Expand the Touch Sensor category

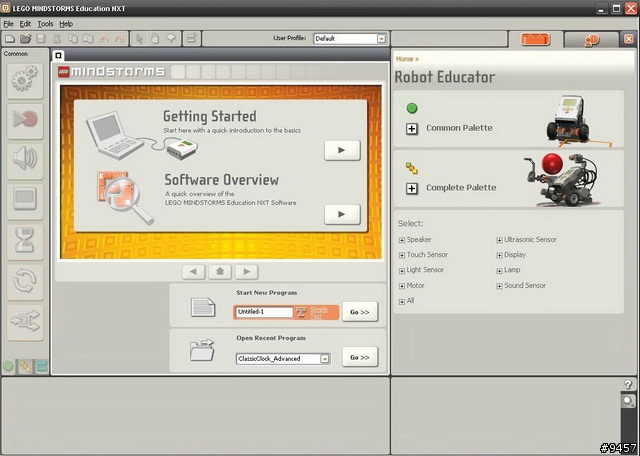pyautogui.click(x=402, y=256)
